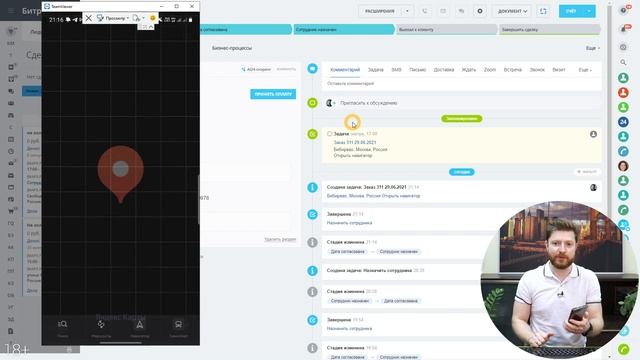This screenshot has height=360, width=640.
Task: Select the Визит tab in timeline
Action: point(559,70)
